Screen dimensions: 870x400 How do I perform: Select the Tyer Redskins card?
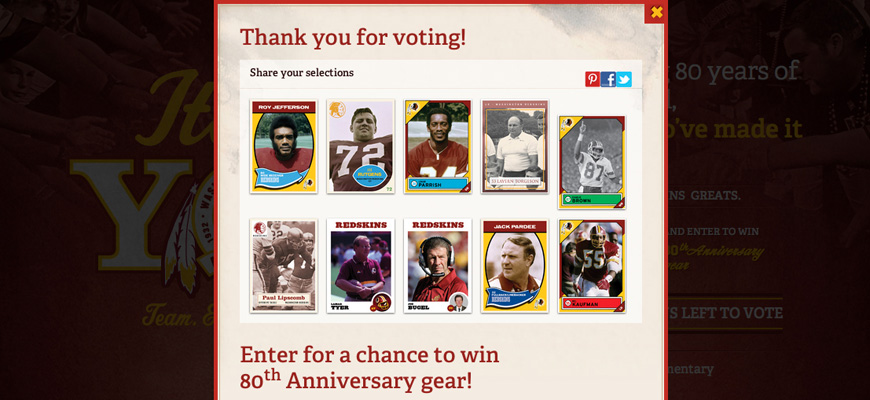(x=361, y=266)
